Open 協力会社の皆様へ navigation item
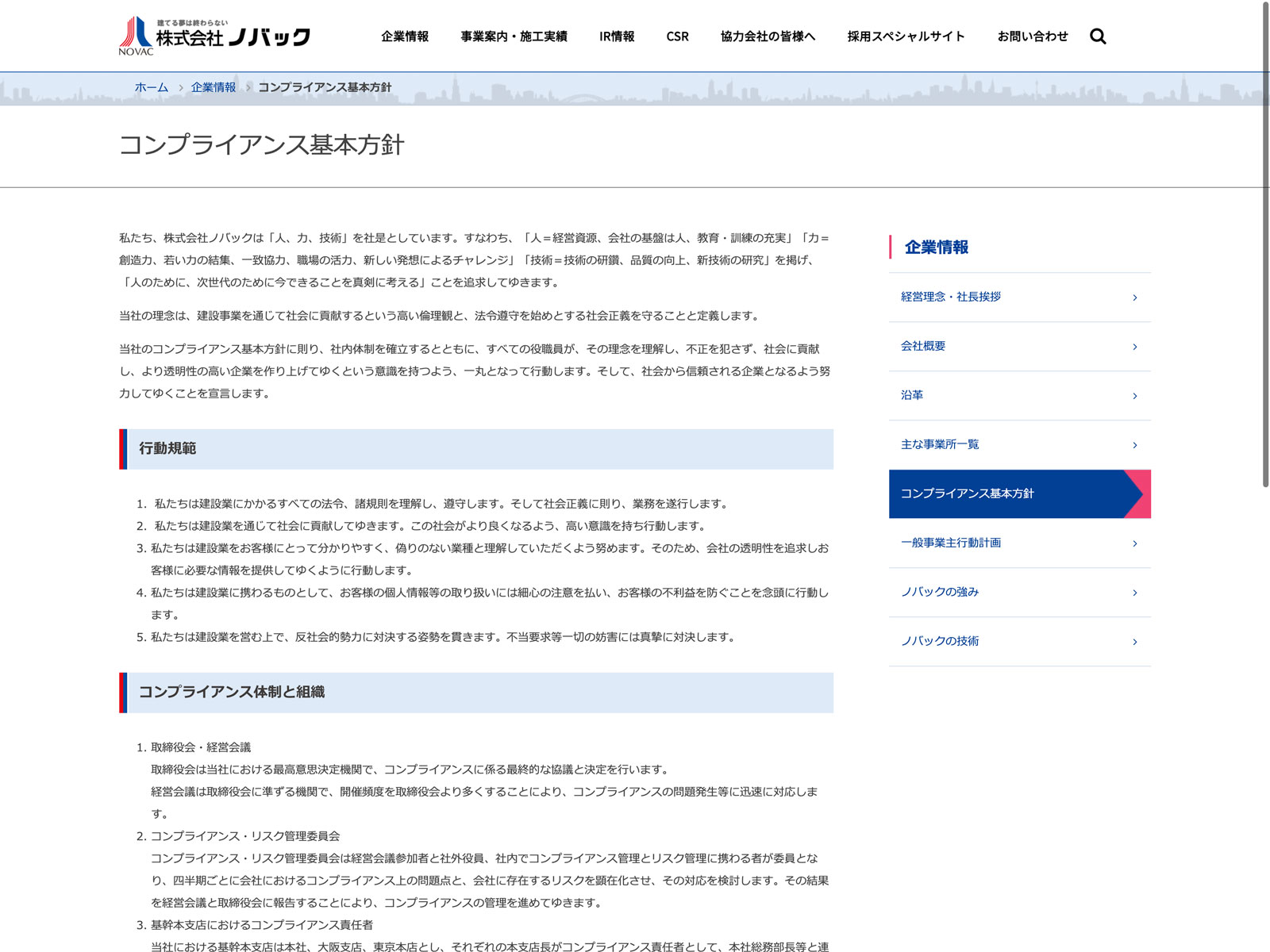Viewport: 1270px width, 952px height. click(768, 36)
